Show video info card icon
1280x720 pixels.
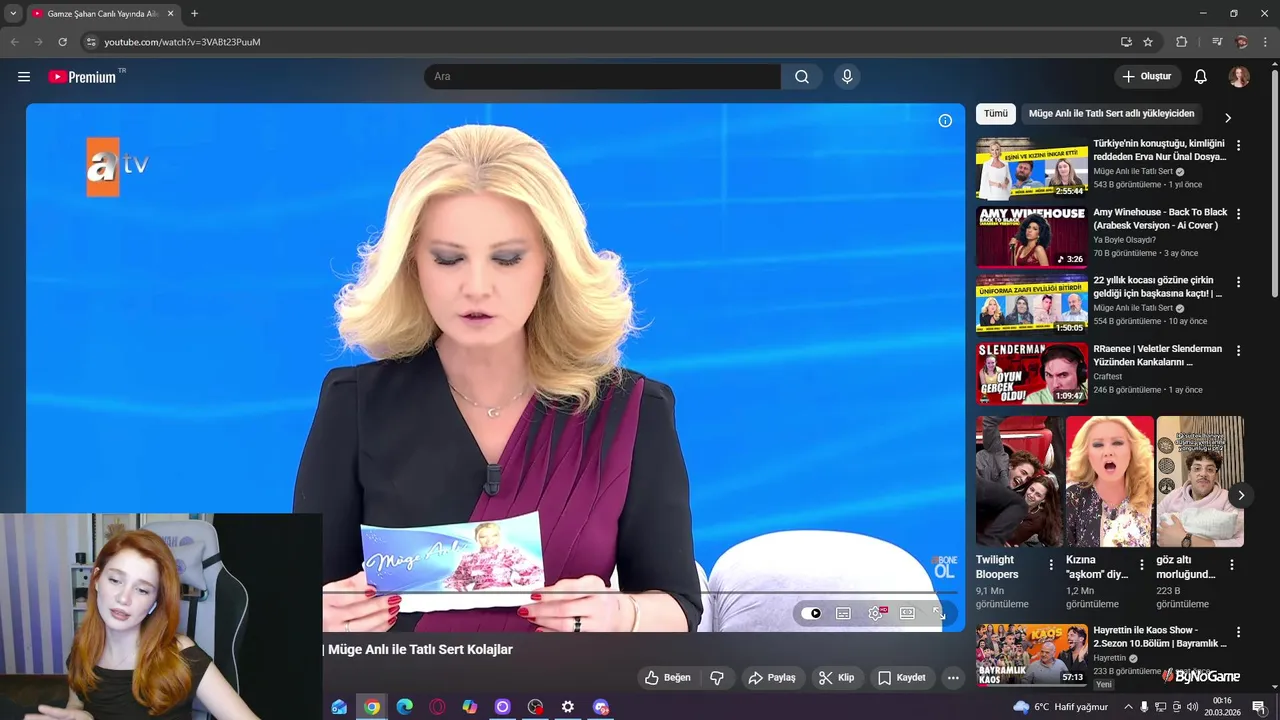coord(945,121)
